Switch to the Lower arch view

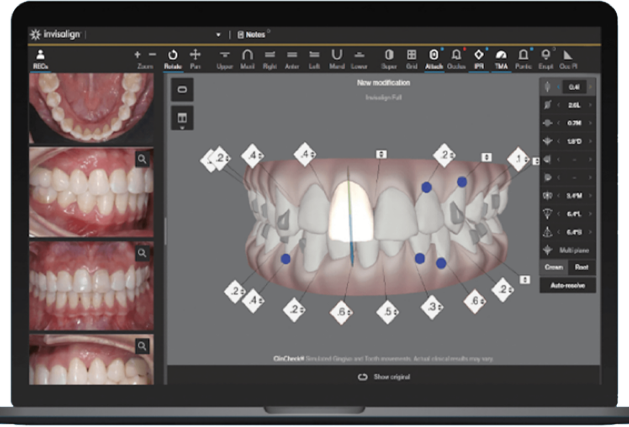(x=359, y=59)
